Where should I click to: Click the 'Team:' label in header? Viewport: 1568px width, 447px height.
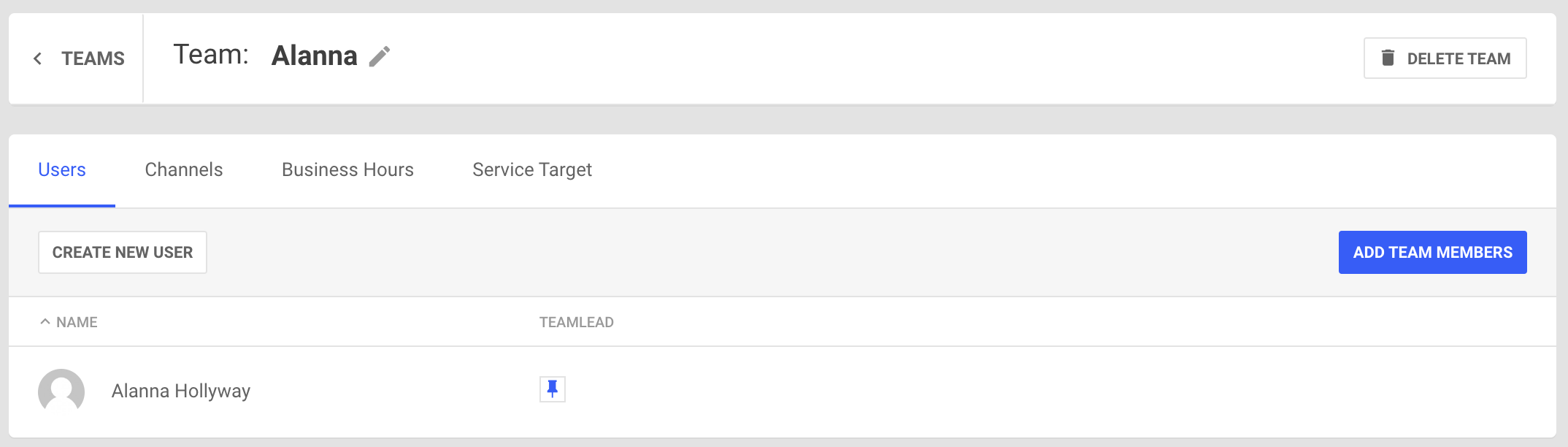coord(211,55)
